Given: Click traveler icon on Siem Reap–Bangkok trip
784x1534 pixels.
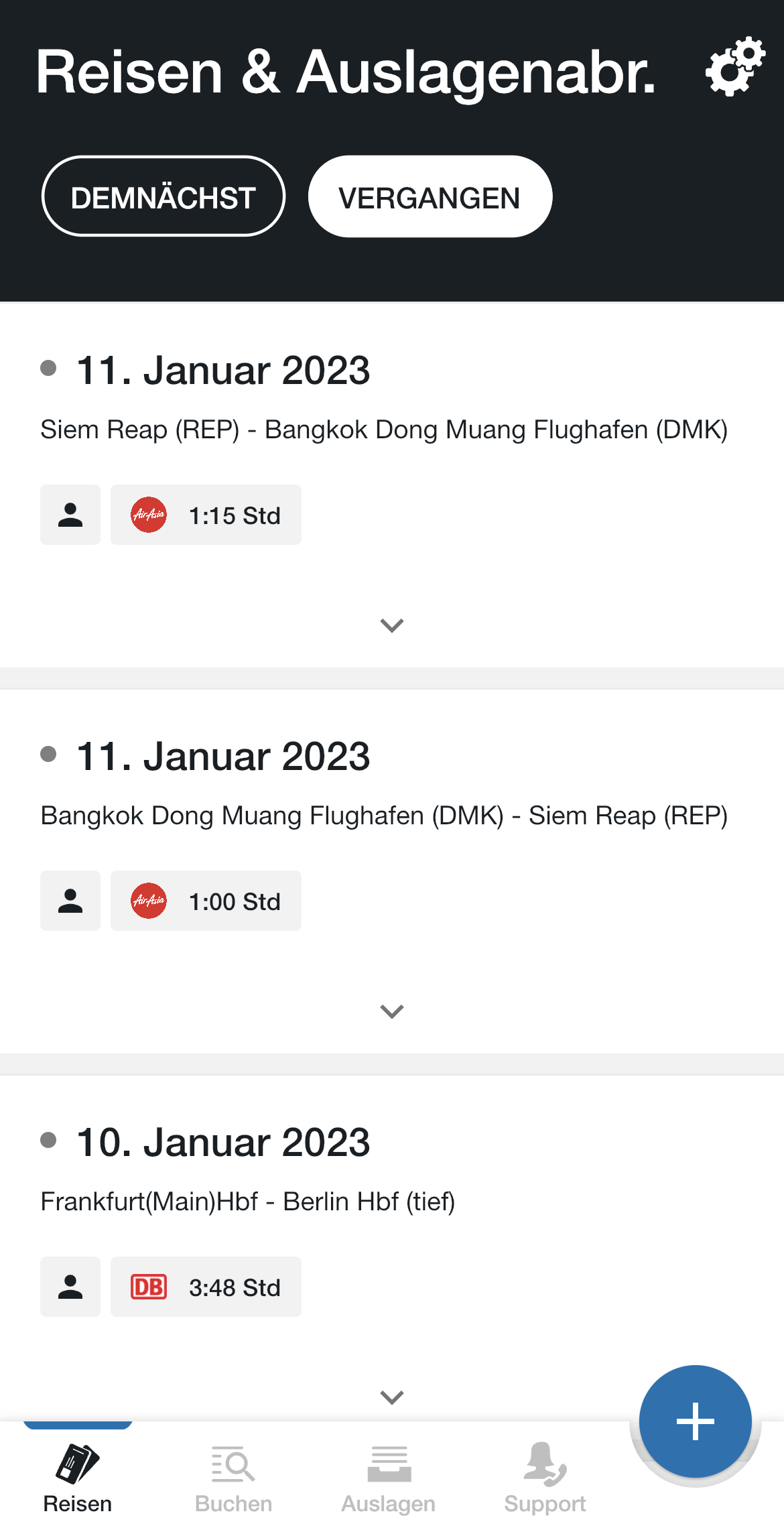Looking at the screenshot, I should (x=70, y=515).
